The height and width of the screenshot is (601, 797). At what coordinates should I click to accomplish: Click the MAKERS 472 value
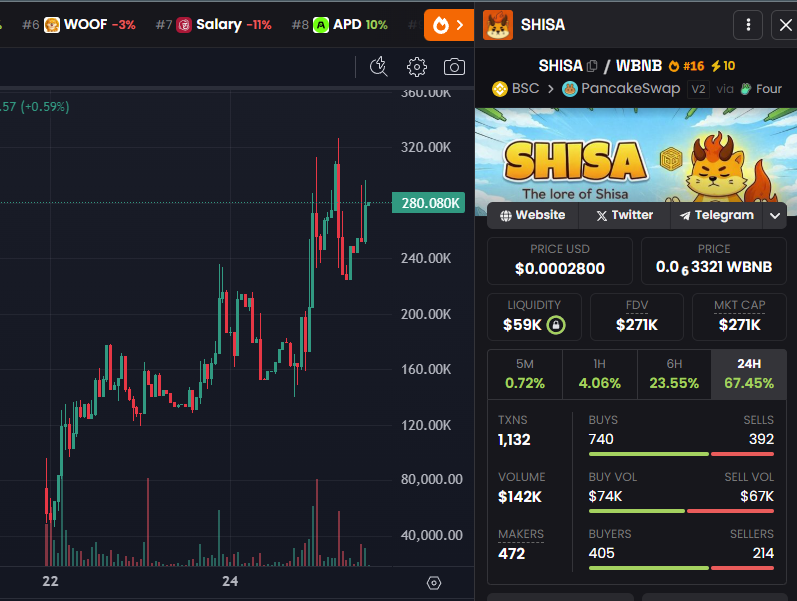[x=511, y=554]
